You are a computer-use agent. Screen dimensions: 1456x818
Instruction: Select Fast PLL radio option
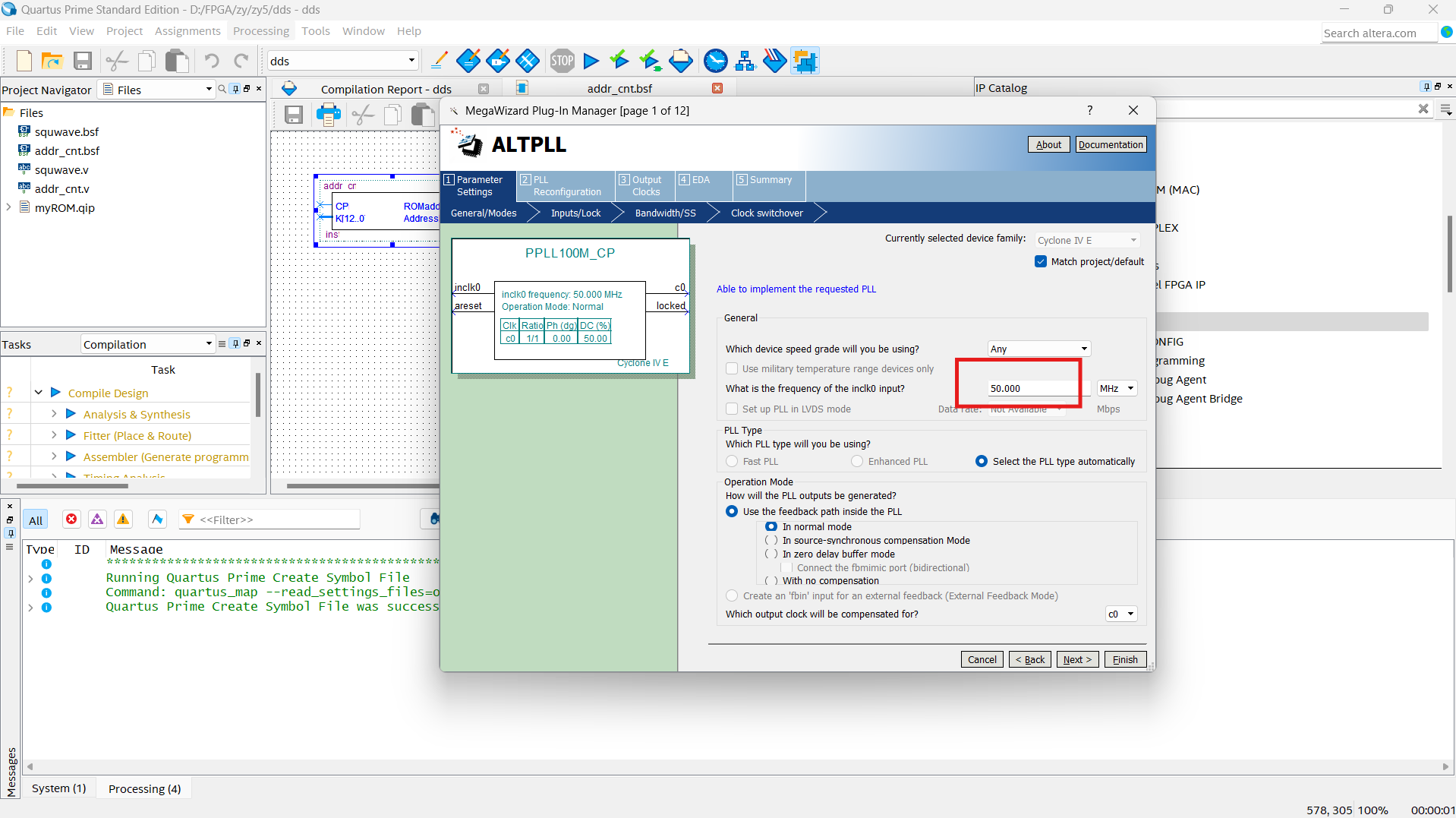[732, 461]
